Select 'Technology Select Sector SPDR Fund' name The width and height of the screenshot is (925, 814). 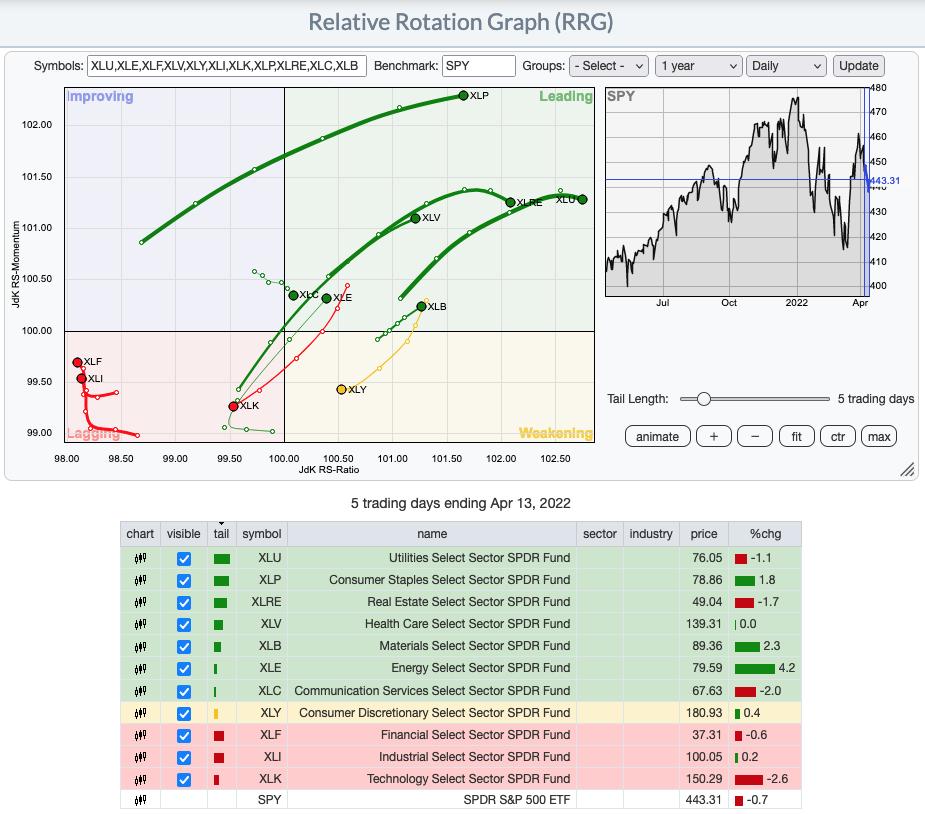point(468,779)
